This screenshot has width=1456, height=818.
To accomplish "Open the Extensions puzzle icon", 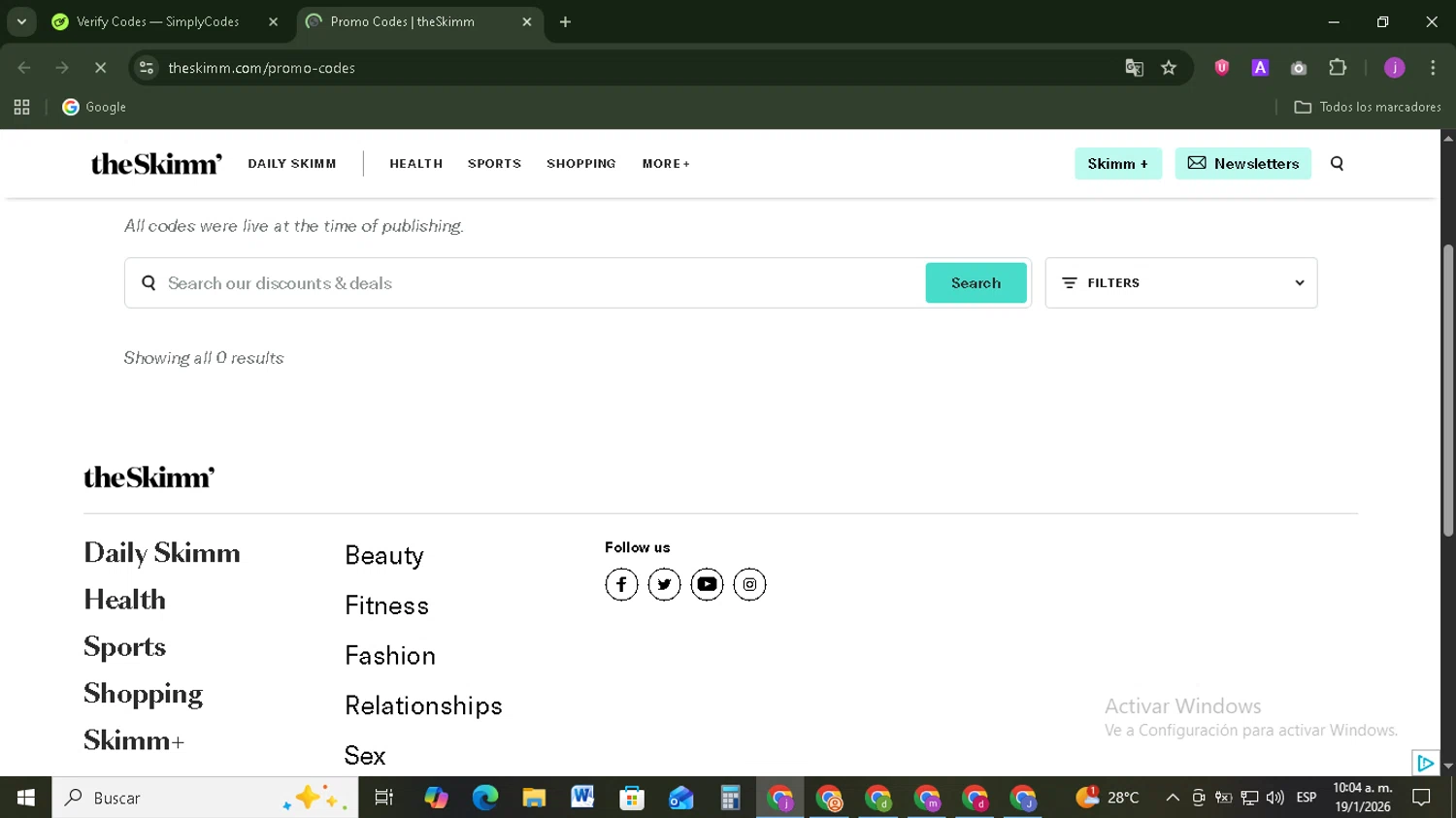I will (1338, 68).
